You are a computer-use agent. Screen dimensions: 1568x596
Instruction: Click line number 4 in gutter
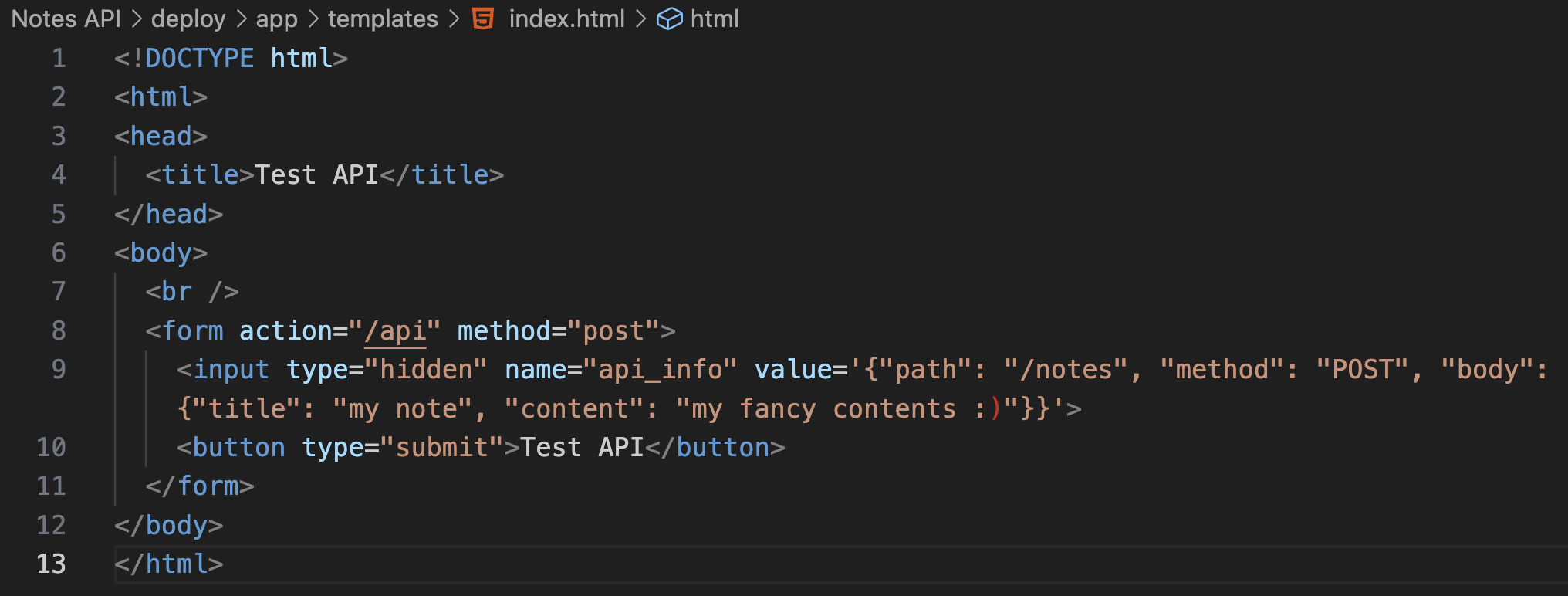(x=59, y=175)
